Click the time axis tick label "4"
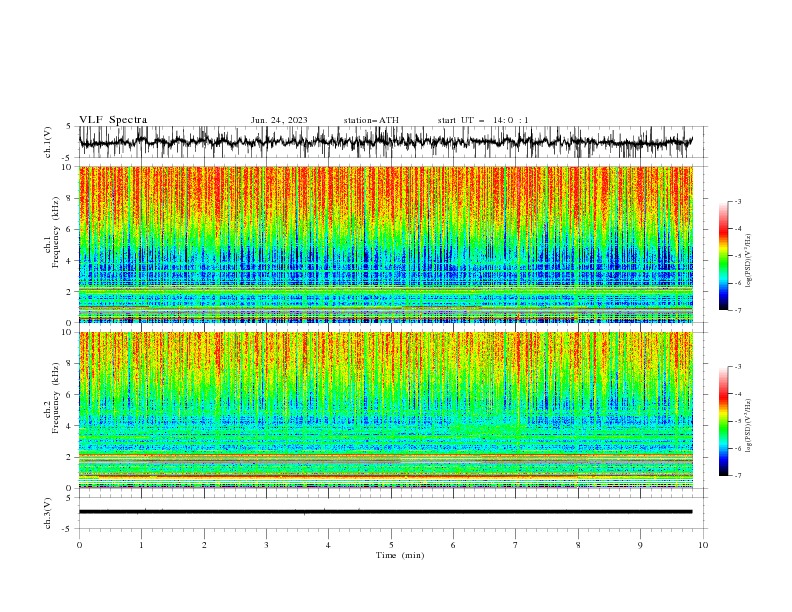The height and width of the screenshot is (612, 792). pyautogui.click(x=328, y=545)
